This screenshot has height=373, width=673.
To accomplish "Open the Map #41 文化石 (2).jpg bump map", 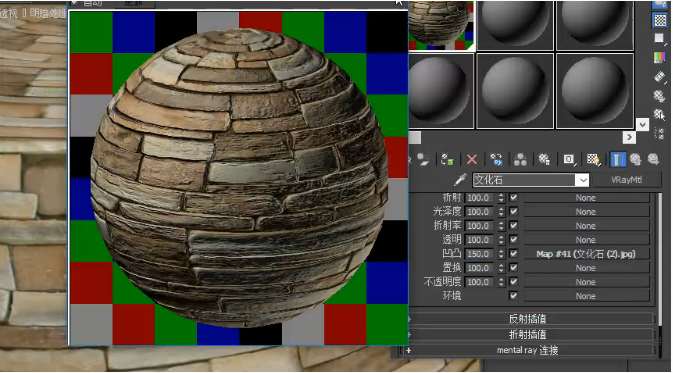I will coord(586,254).
